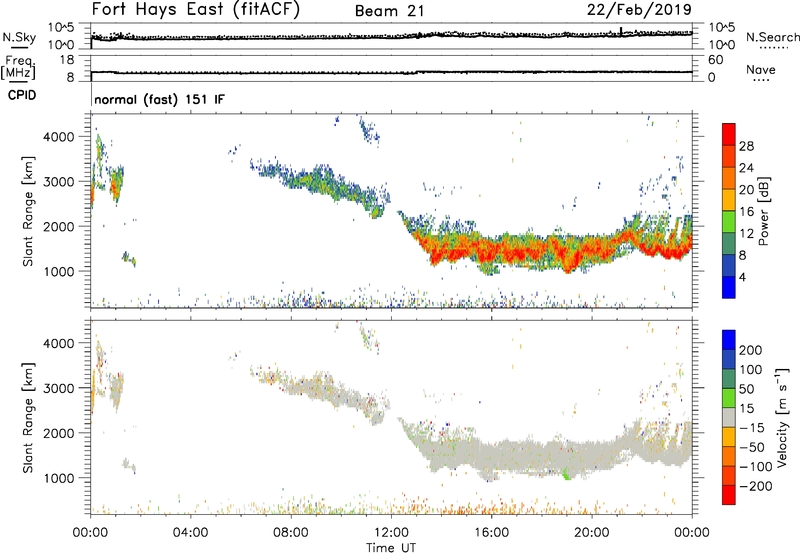Click the "Fort Hays East (fitACF)" plot title

[196, 9]
